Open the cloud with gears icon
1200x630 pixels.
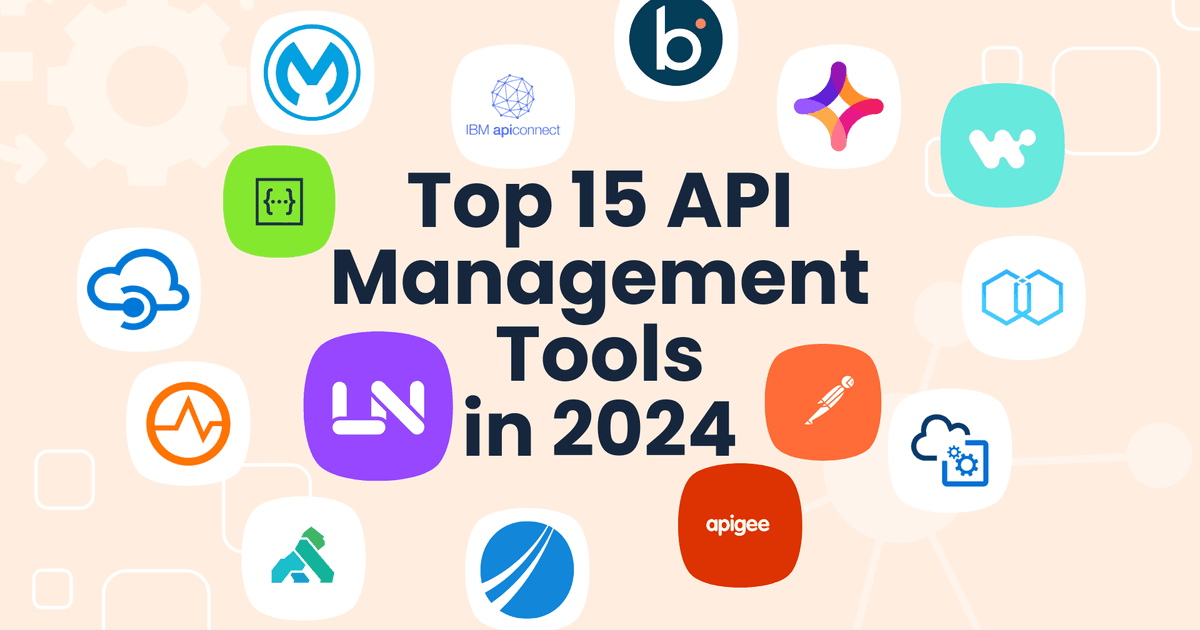point(950,451)
